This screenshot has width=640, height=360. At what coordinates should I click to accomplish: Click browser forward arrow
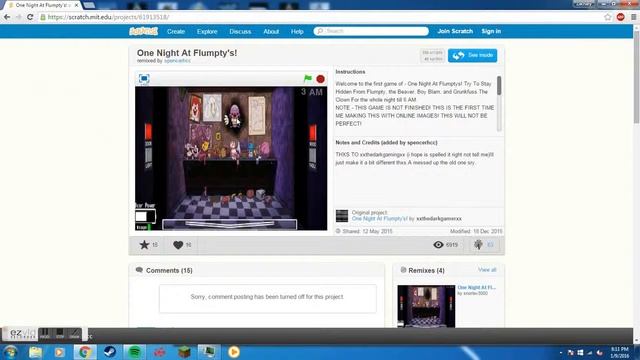[18, 17]
